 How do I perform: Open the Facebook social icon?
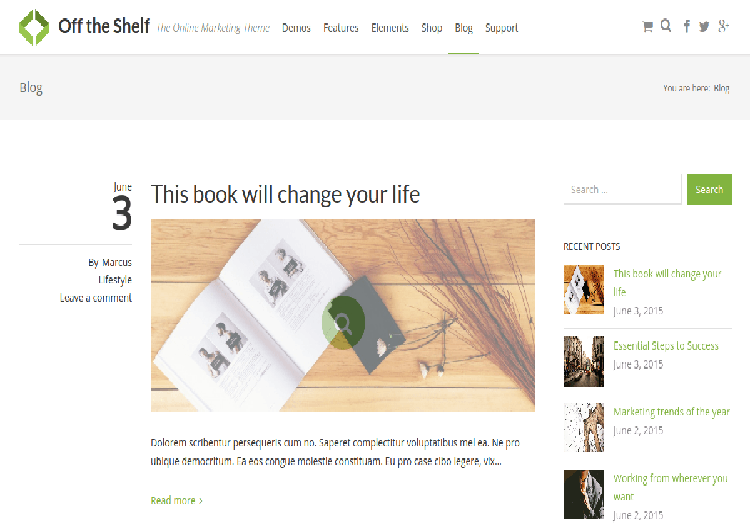[x=686, y=26]
